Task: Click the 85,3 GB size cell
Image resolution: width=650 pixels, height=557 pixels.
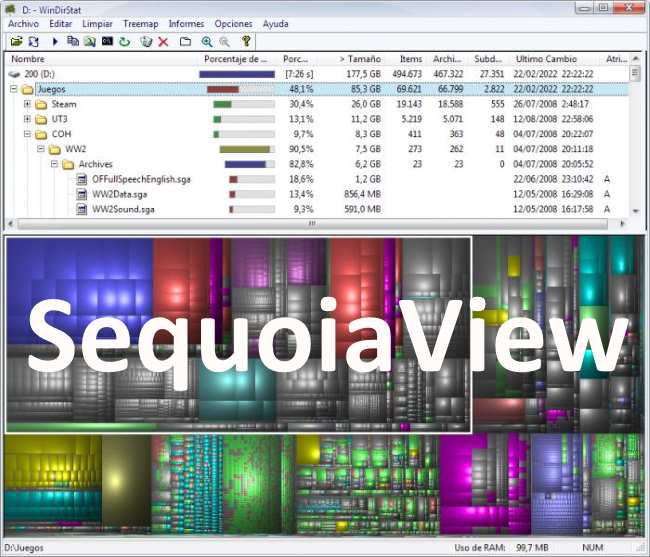Action: click(x=366, y=89)
